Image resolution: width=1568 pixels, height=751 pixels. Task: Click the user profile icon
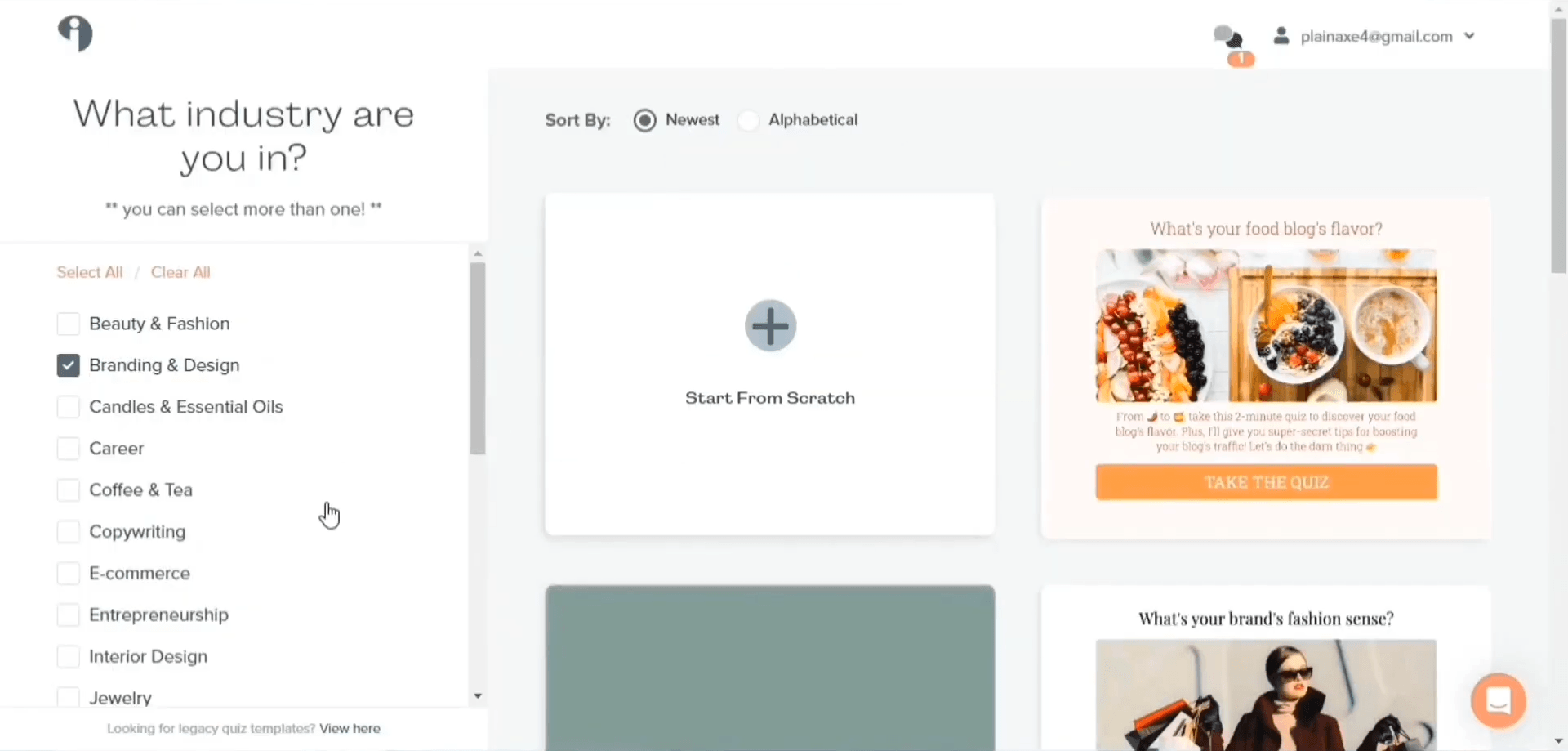click(1281, 36)
